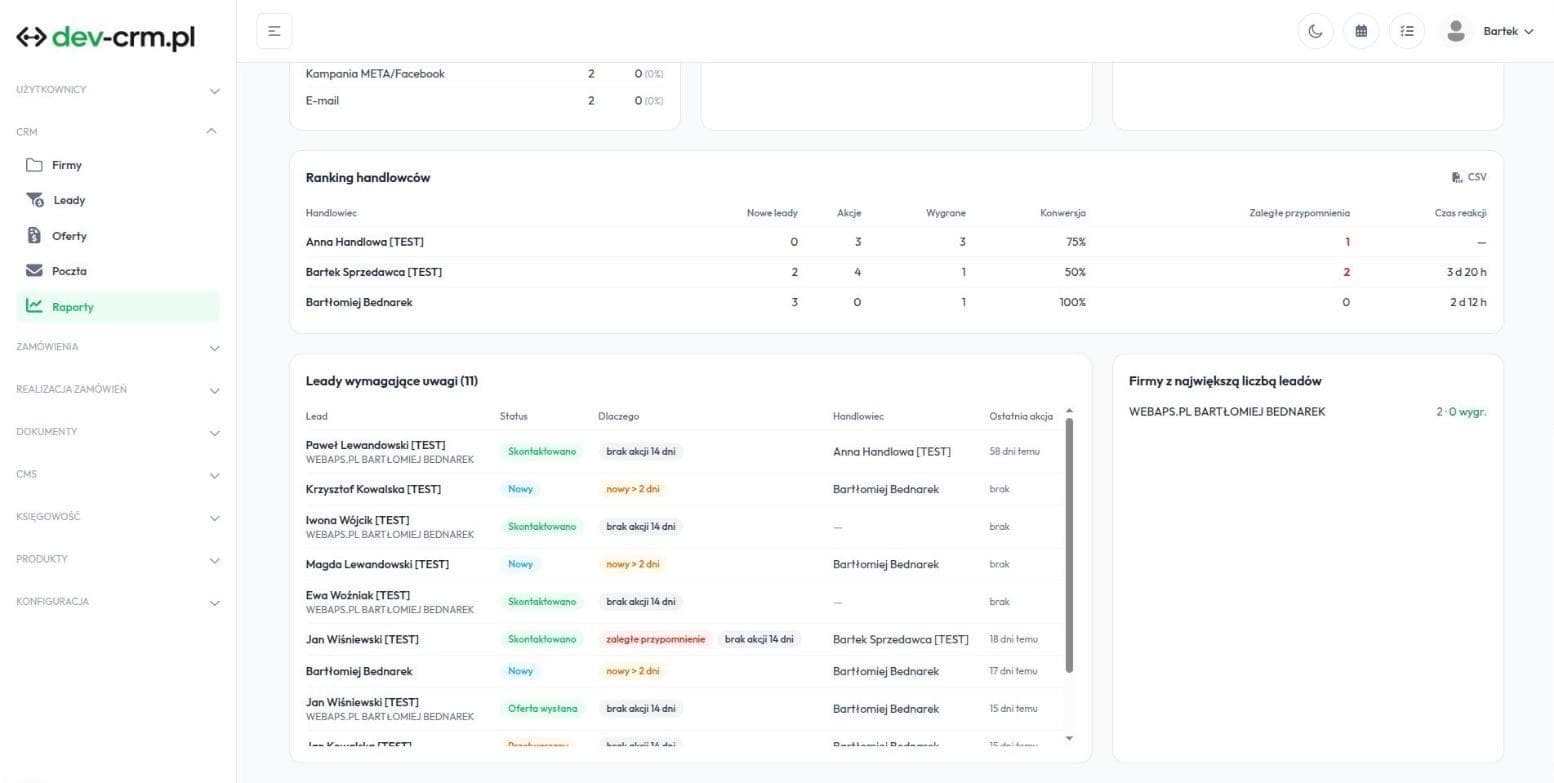Expand the Księgowość sidebar section
Viewport: 1554px width, 783px height.
click(118, 517)
